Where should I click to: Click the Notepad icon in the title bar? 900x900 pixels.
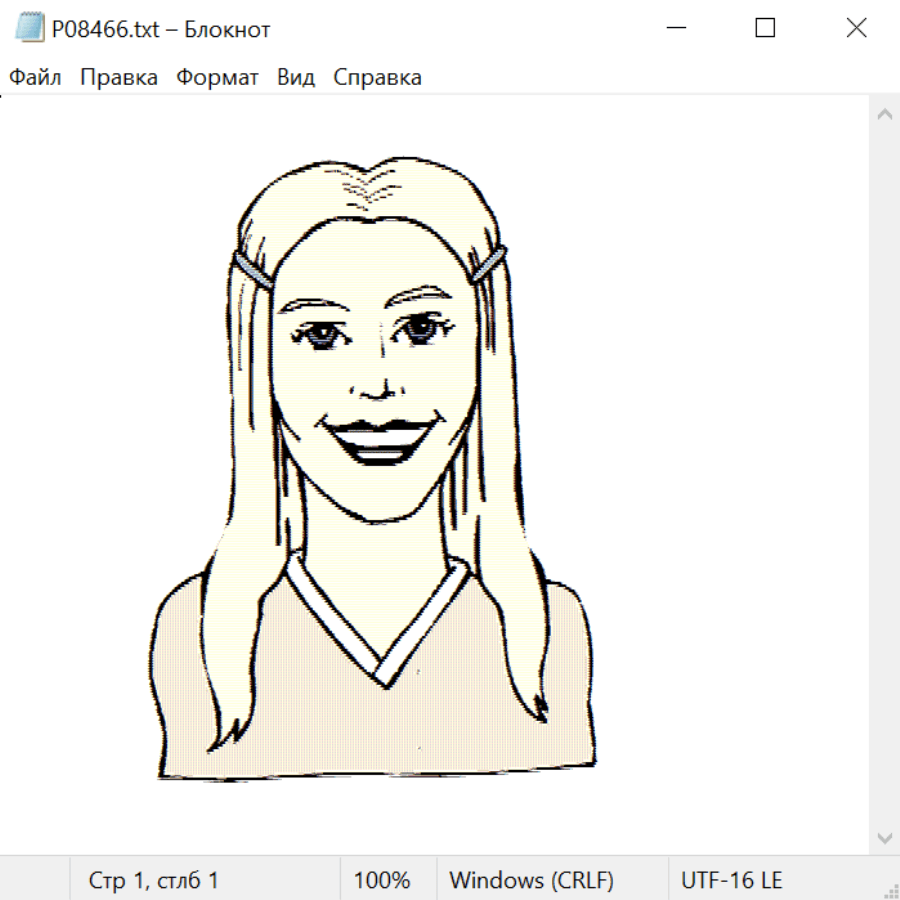(x=29, y=29)
